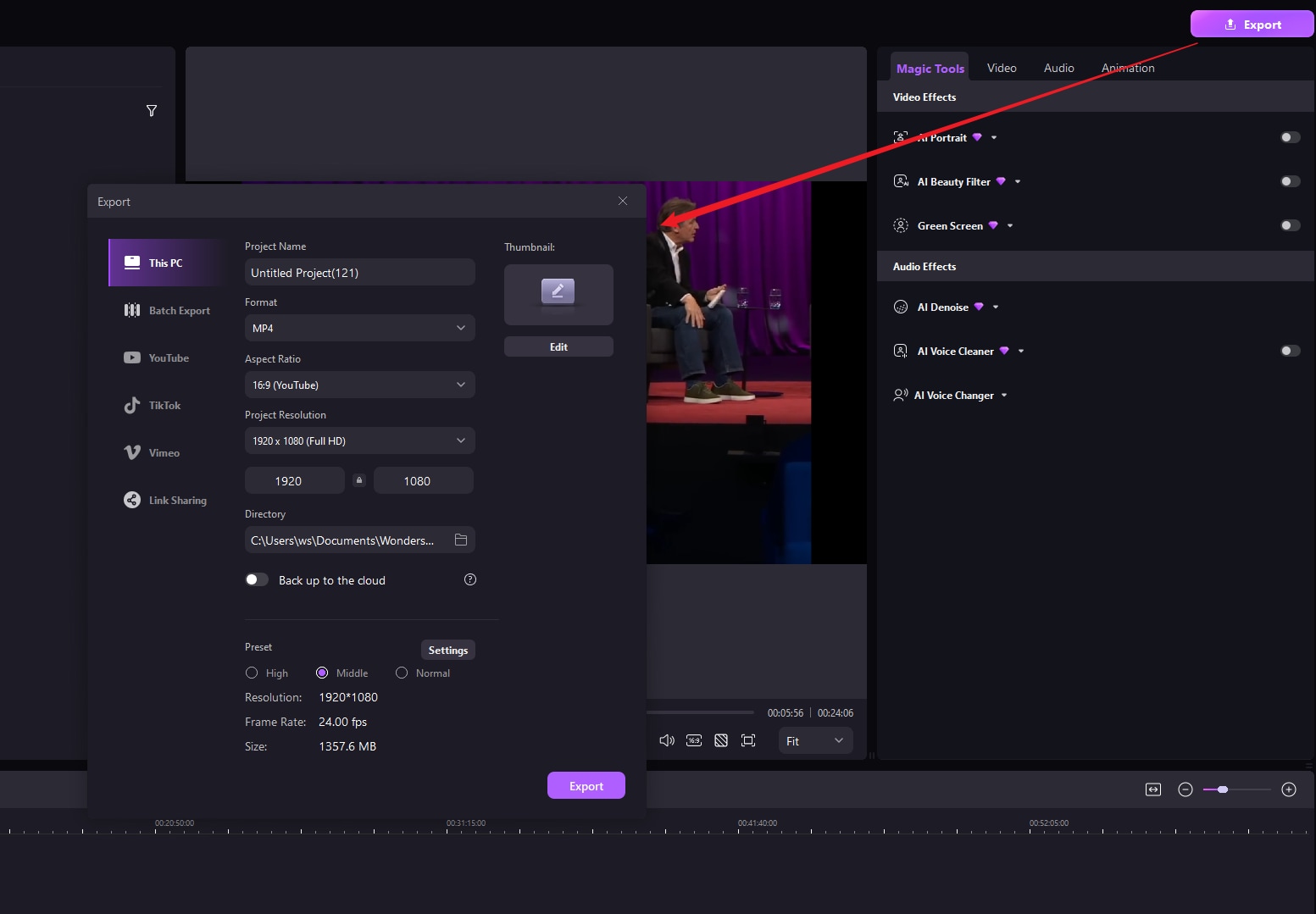Click the width field showing 1920
Viewport: 1316px width, 914px height.
tap(295, 480)
